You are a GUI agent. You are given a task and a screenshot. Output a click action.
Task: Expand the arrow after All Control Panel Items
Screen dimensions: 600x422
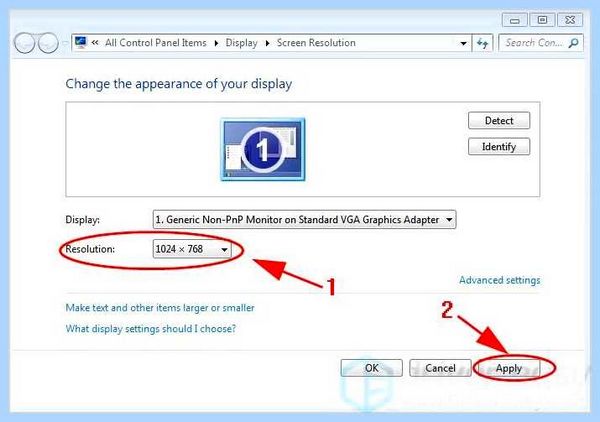tap(216, 43)
